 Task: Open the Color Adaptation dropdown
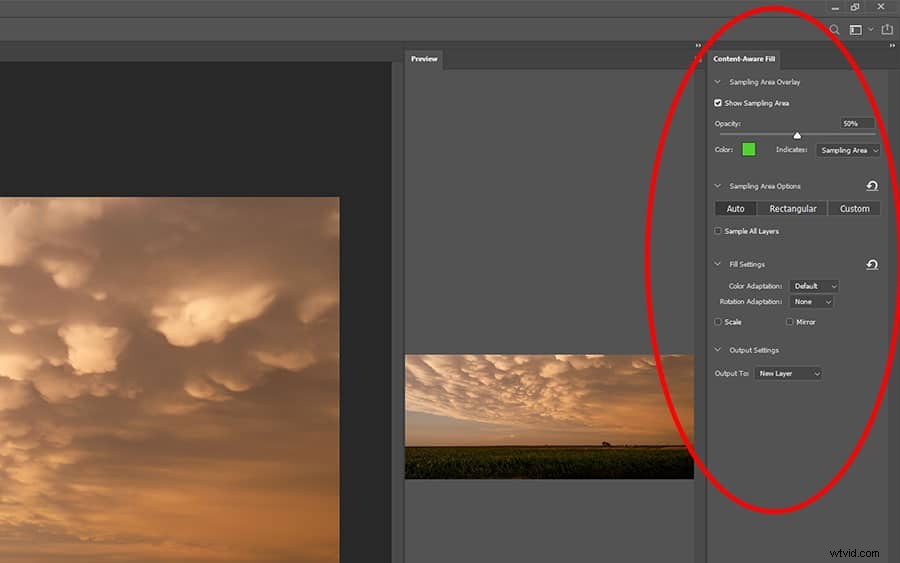pyautogui.click(x=814, y=286)
